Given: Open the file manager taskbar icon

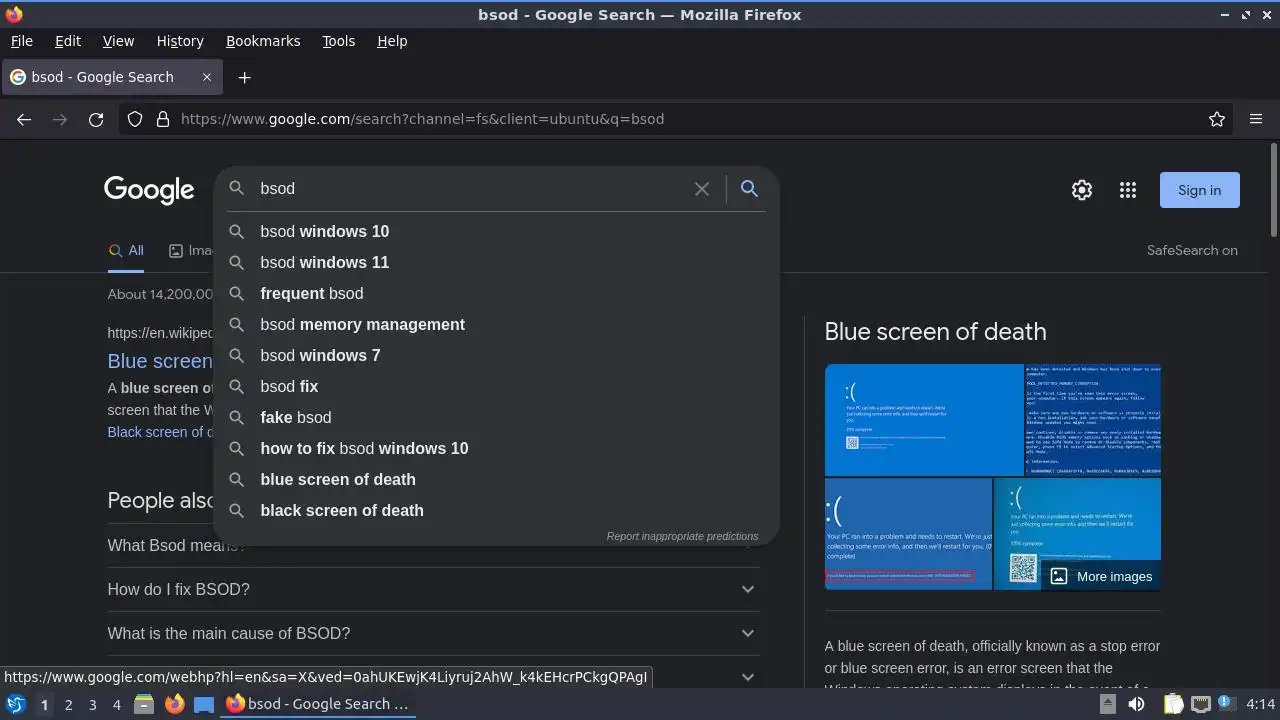Looking at the screenshot, I should (144, 704).
